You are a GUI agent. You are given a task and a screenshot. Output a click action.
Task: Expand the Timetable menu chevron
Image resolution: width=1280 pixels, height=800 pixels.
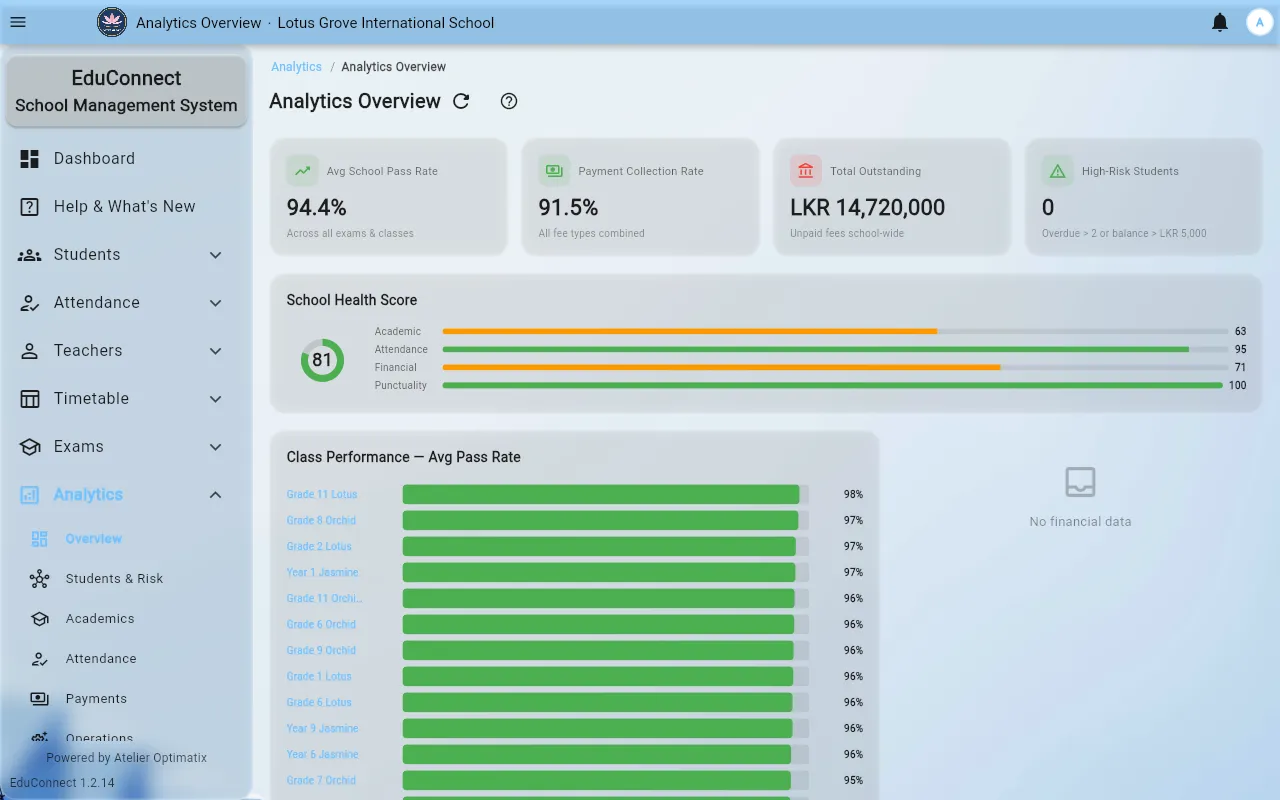click(216, 399)
